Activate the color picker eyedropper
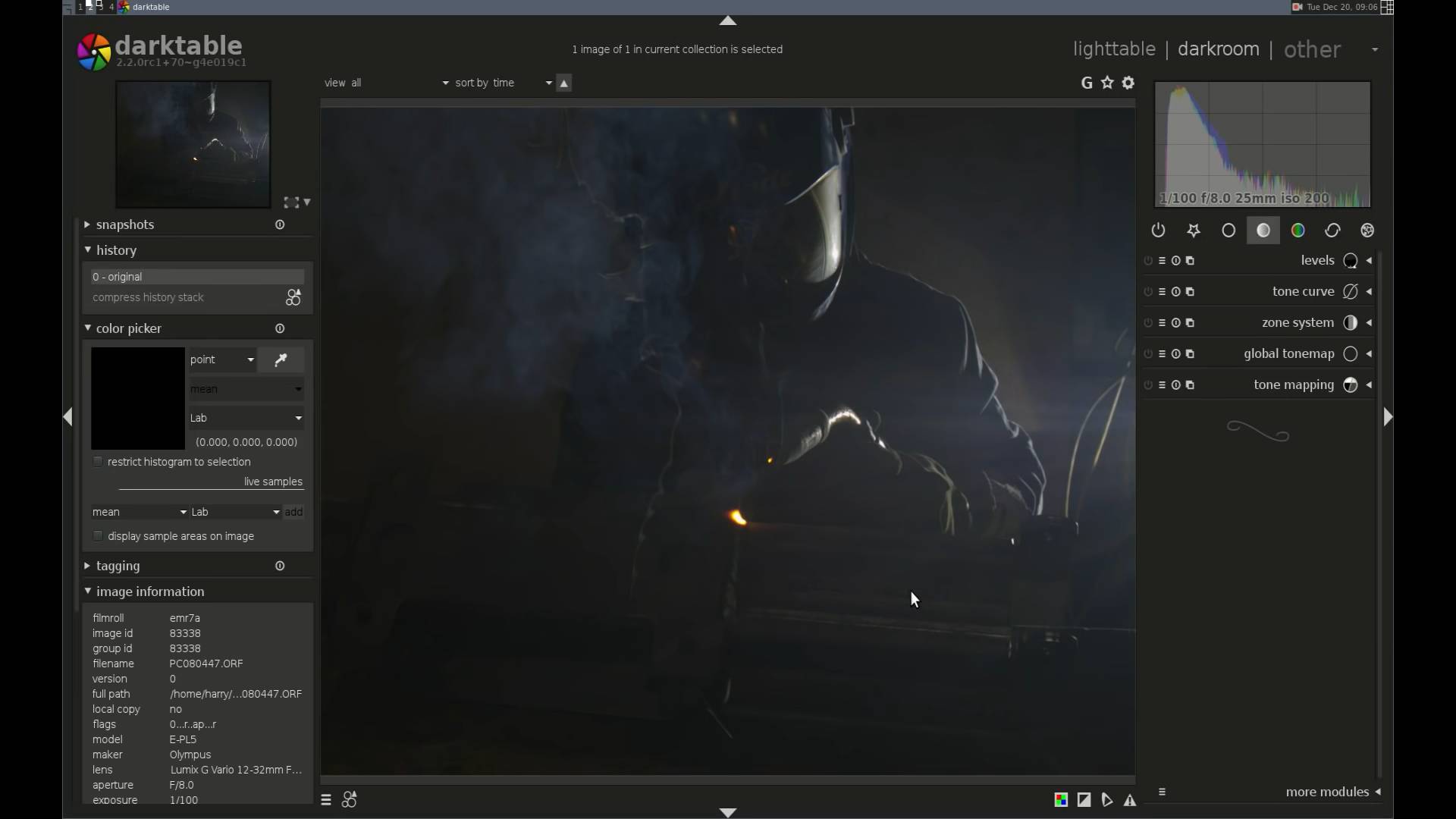This screenshot has height=819, width=1456. click(x=281, y=359)
